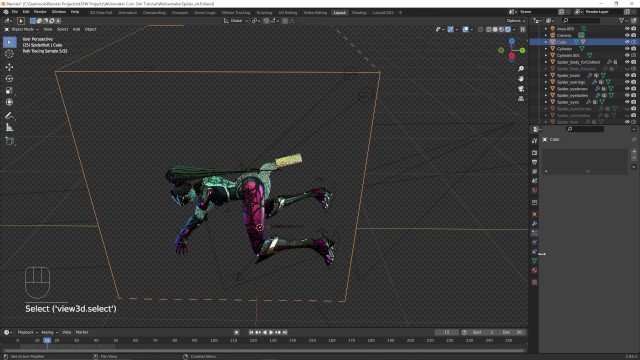This screenshot has height=360, width=640.
Task: Hide Cylinder in viewport via eye icon
Action: [627, 49]
